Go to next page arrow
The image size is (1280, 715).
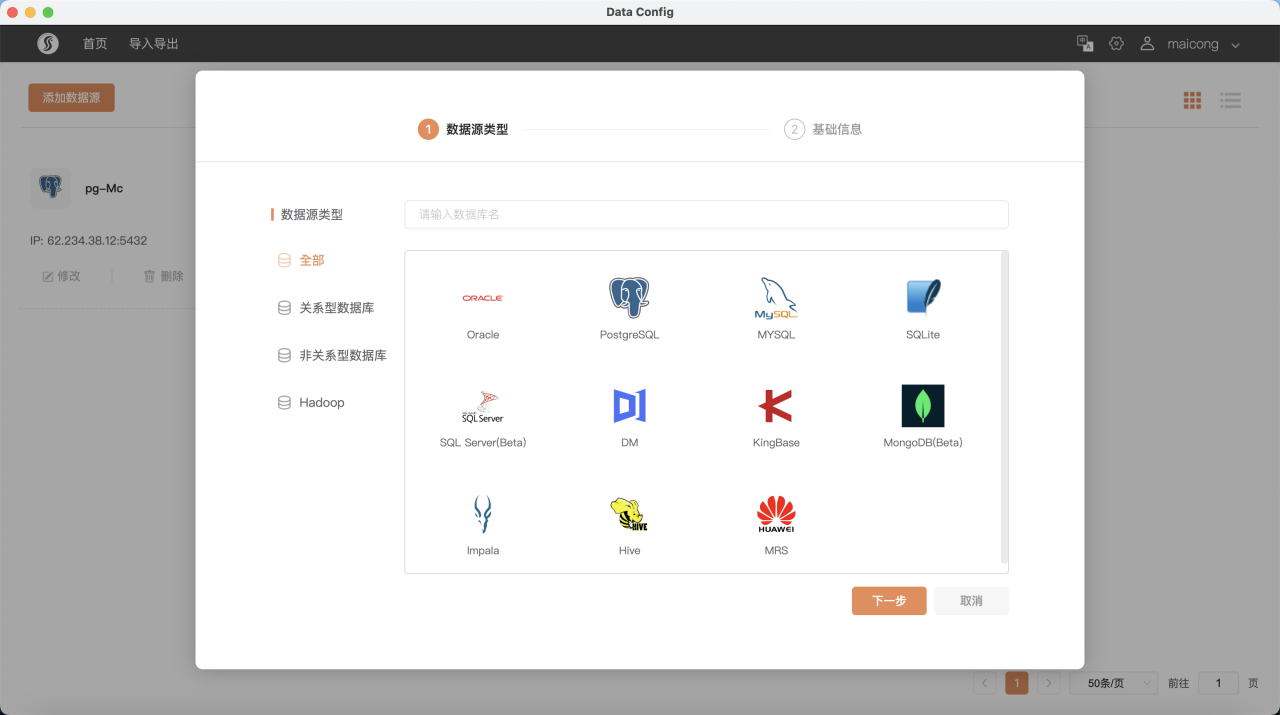tap(1048, 683)
